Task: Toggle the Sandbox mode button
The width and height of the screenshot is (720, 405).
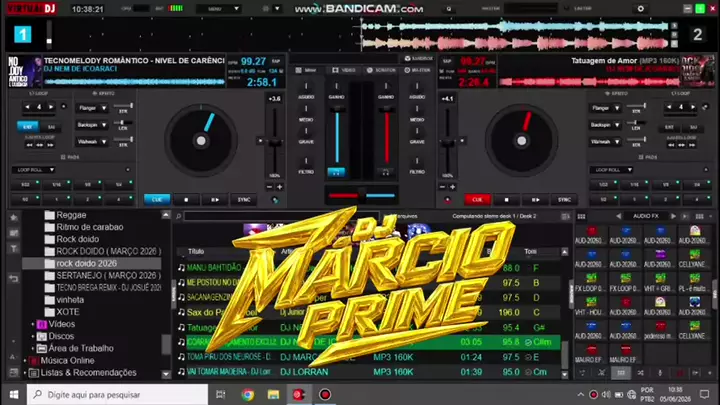Action: (418, 59)
